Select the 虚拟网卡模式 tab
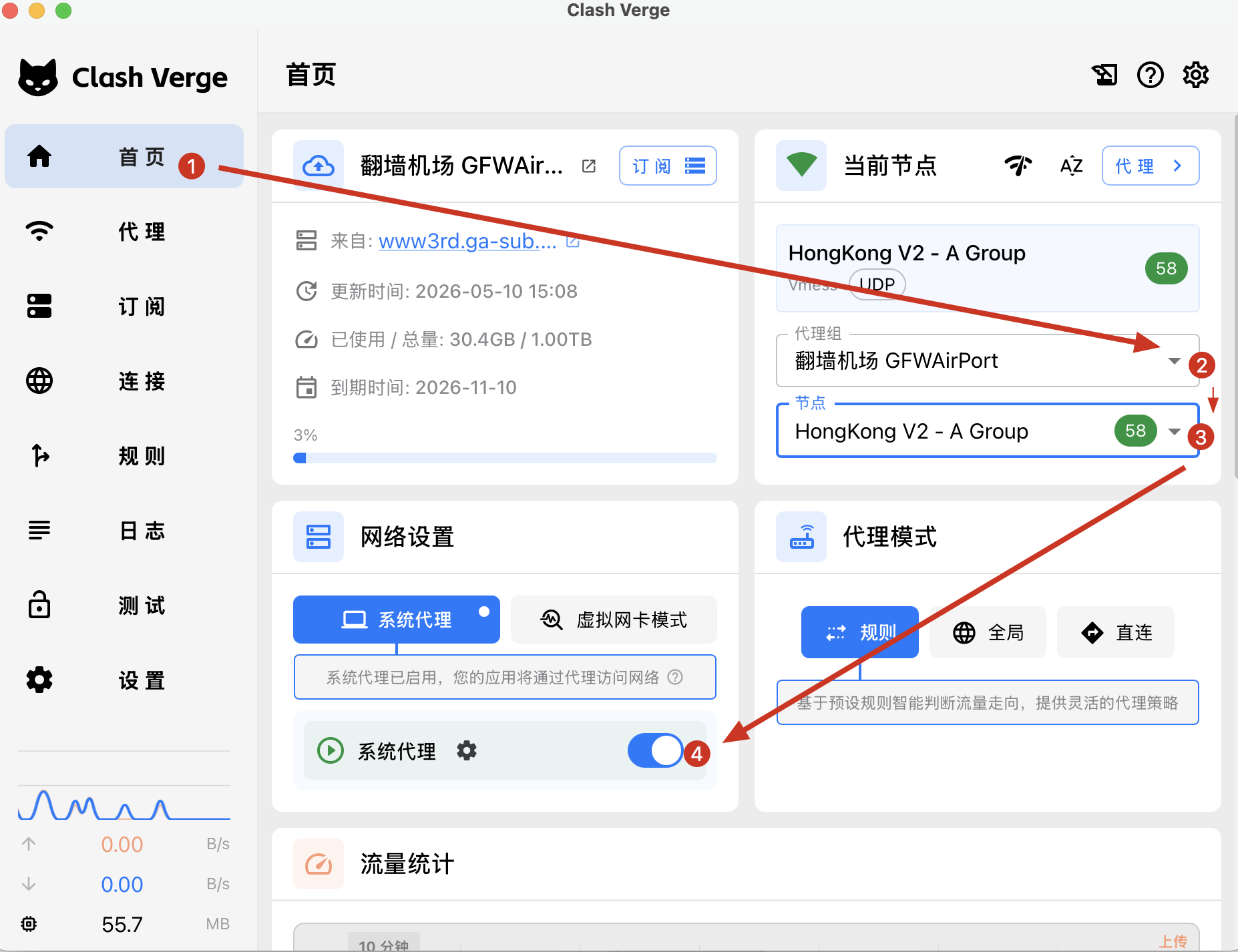 coord(614,620)
